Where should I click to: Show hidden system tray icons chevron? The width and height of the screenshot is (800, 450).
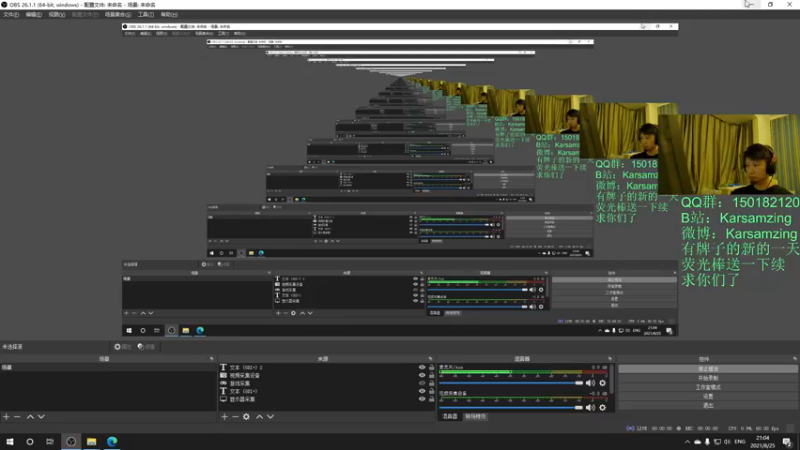coord(687,442)
